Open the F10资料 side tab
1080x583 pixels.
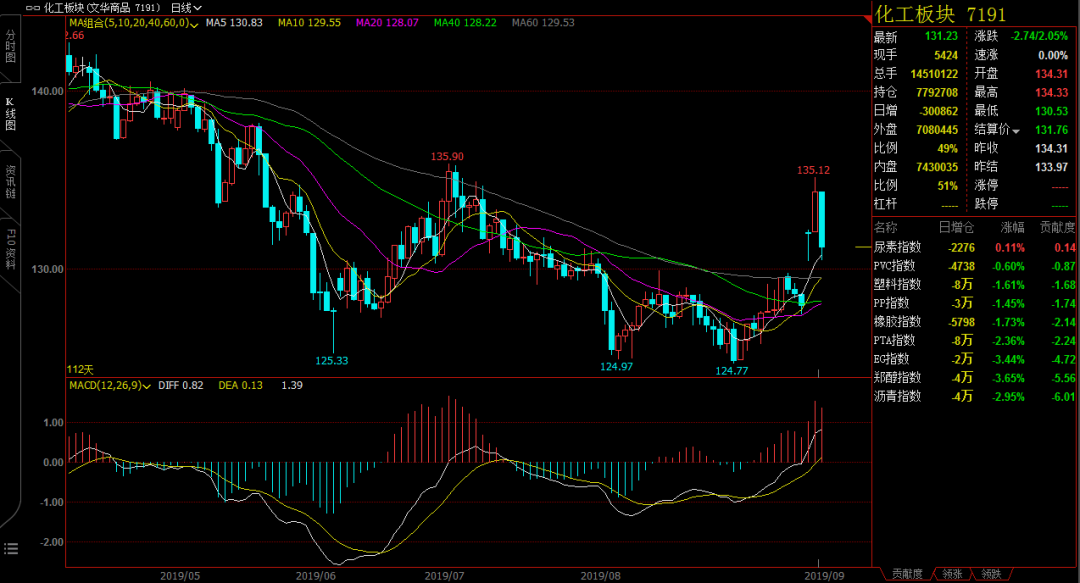(x=10, y=249)
